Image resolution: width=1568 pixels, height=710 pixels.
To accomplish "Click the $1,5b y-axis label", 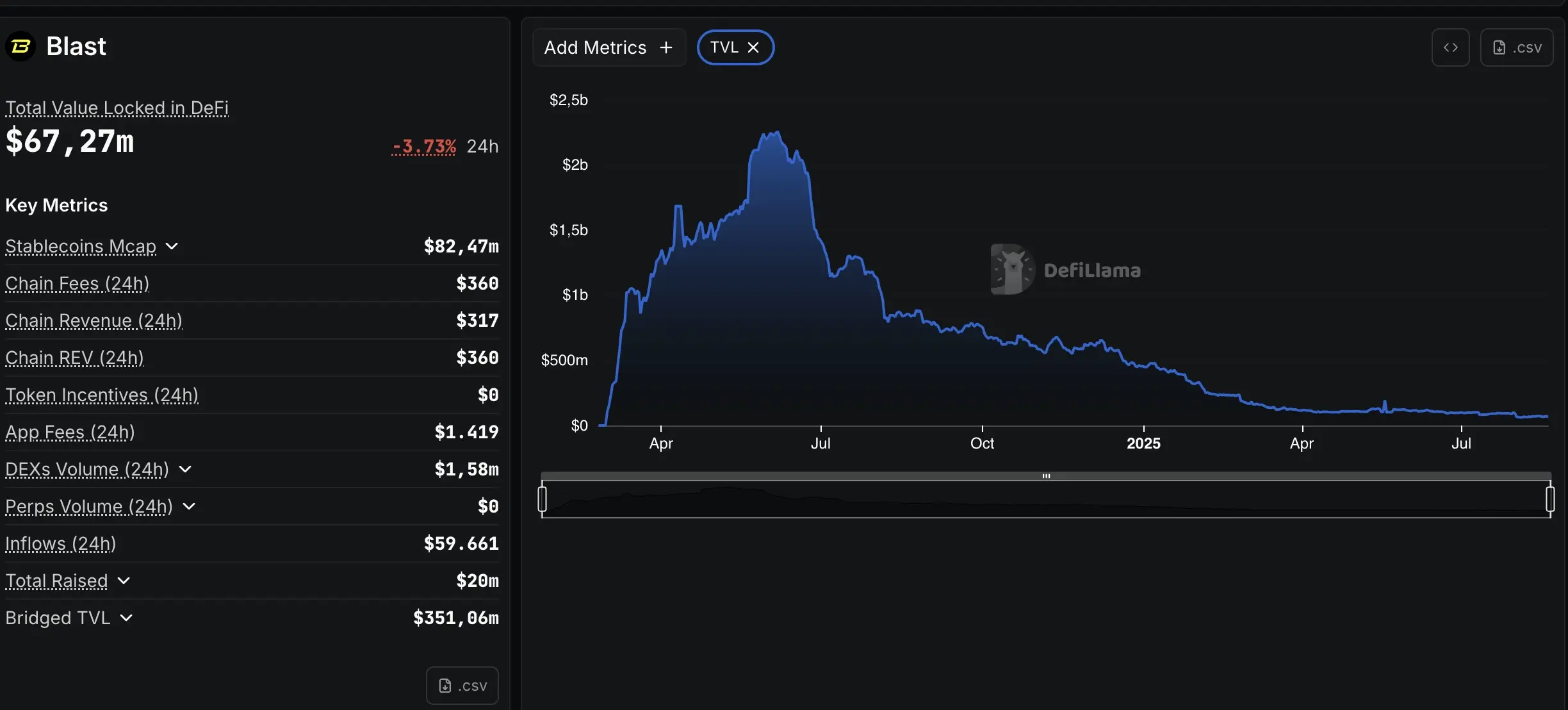I will click(569, 230).
